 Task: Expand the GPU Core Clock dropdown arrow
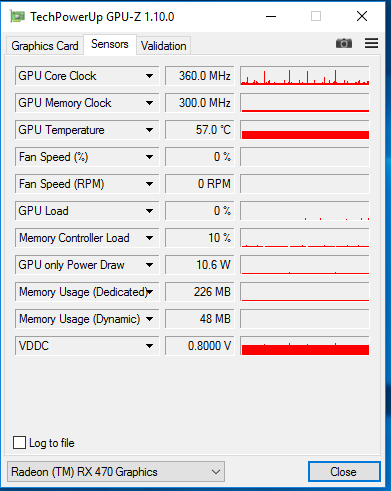[x=149, y=76]
